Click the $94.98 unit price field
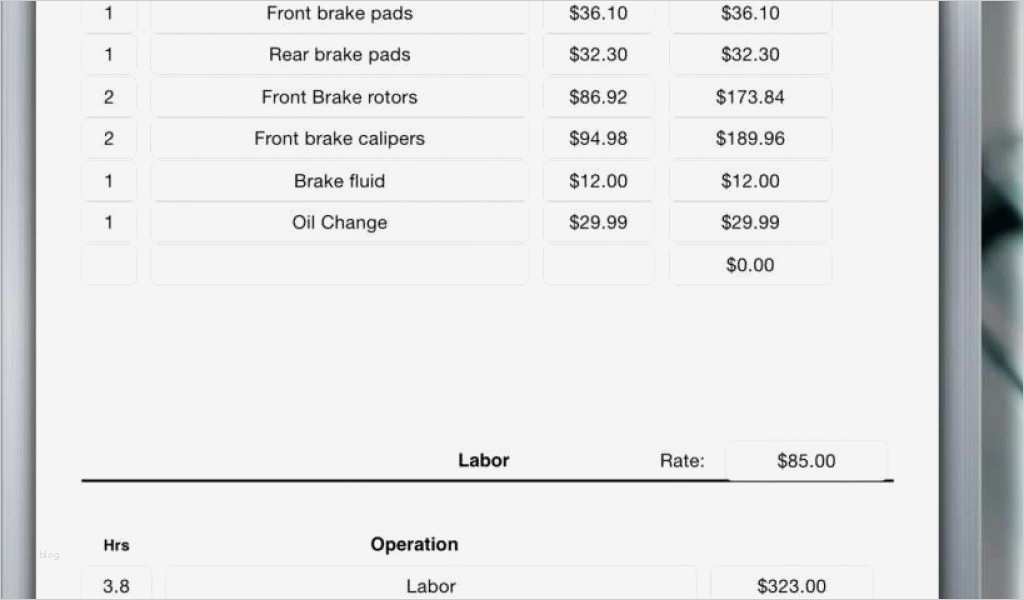 click(x=598, y=139)
